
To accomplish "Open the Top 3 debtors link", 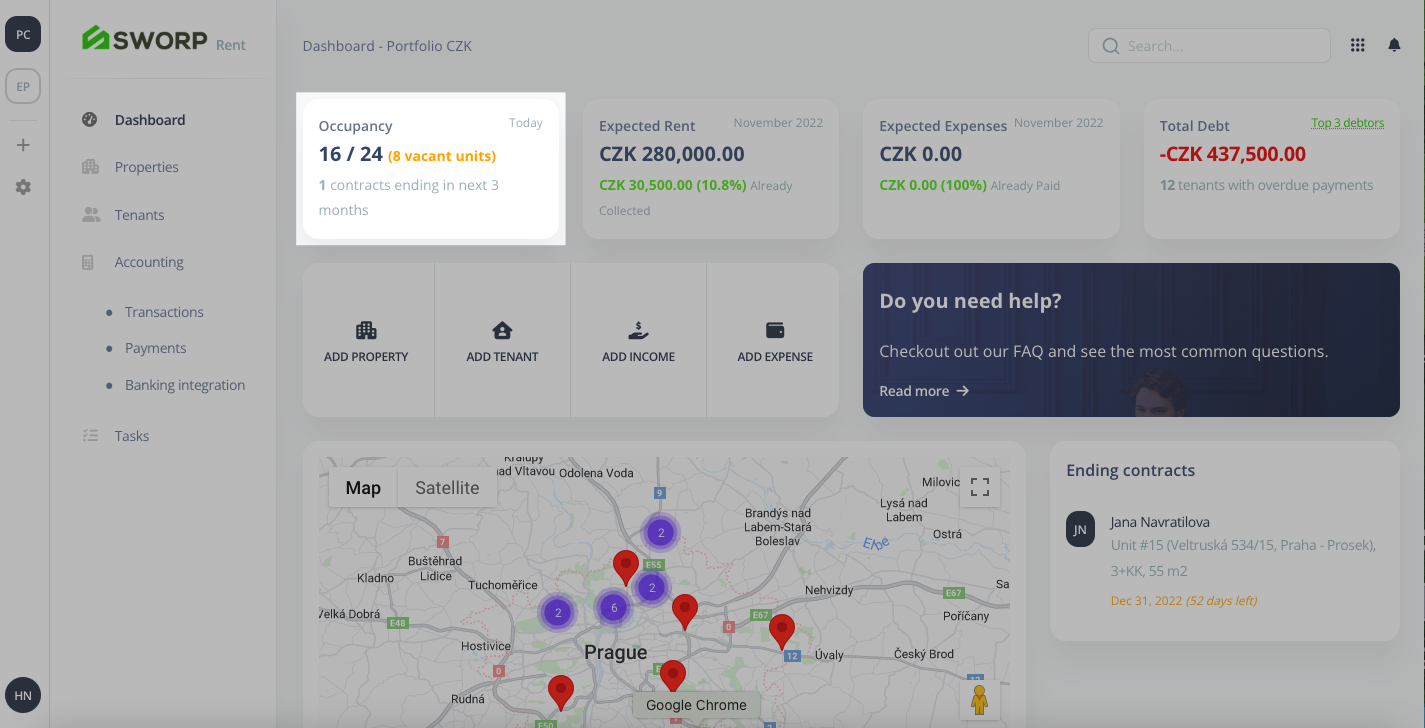I will 1347,121.
